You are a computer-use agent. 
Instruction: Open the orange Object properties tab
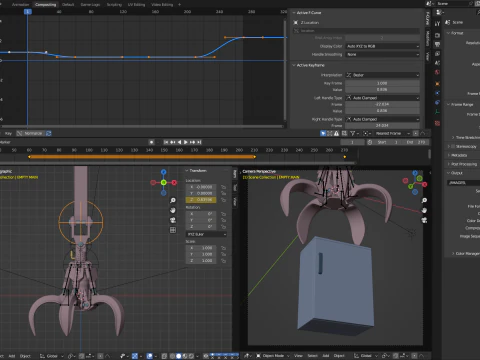click(x=437, y=84)
